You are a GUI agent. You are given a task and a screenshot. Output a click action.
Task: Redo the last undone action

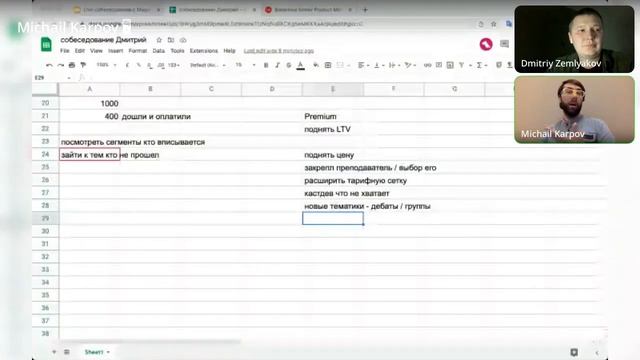tap(60, 65)
